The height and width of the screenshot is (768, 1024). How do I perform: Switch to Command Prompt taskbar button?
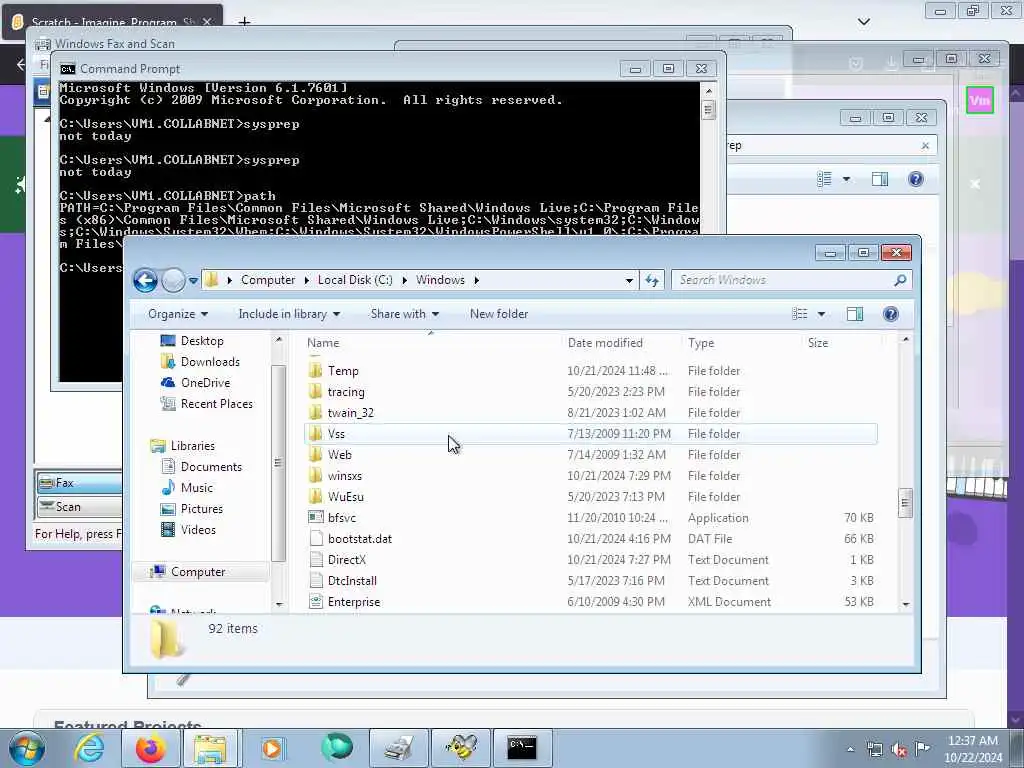(x=522, y=748)
